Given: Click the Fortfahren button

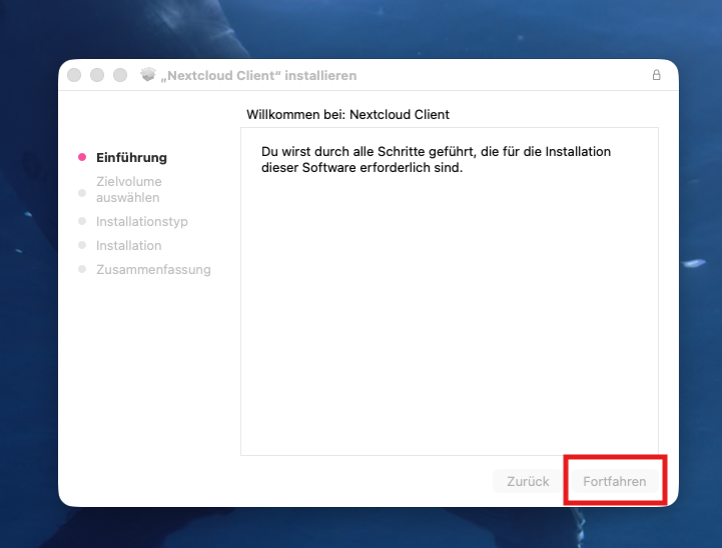Looking at the screenshot, I should pos(615,481).
